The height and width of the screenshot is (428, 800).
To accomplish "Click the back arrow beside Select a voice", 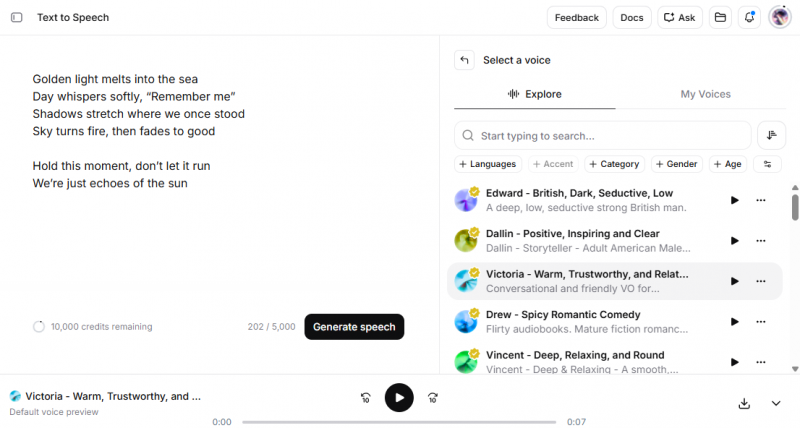I will pos(464,60).
